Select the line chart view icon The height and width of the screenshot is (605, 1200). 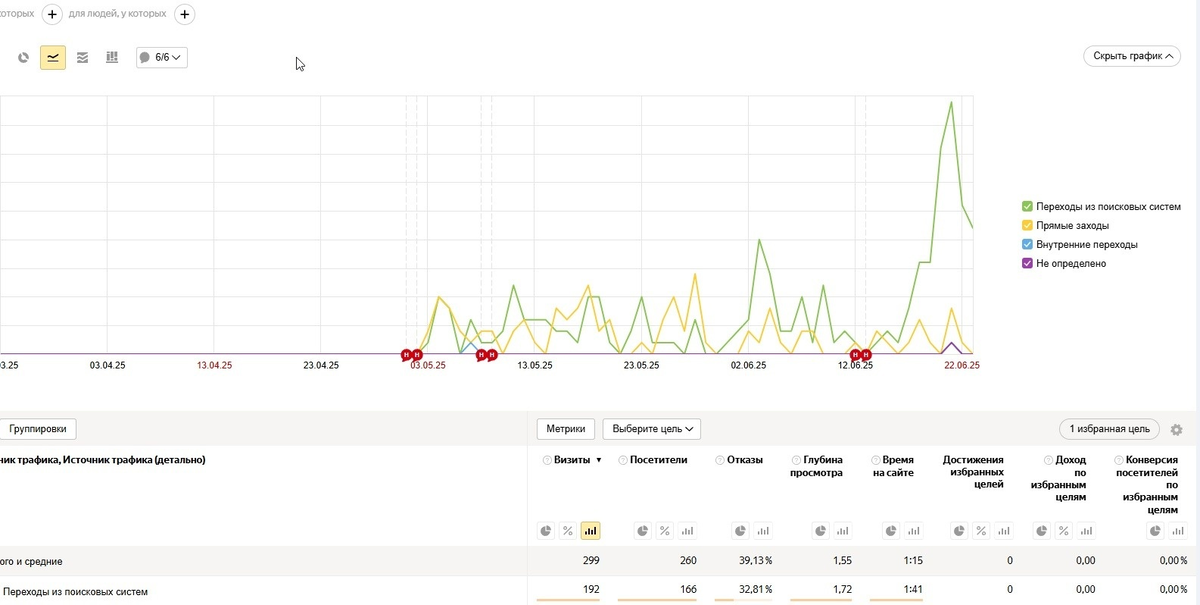[x=53, y=58]
